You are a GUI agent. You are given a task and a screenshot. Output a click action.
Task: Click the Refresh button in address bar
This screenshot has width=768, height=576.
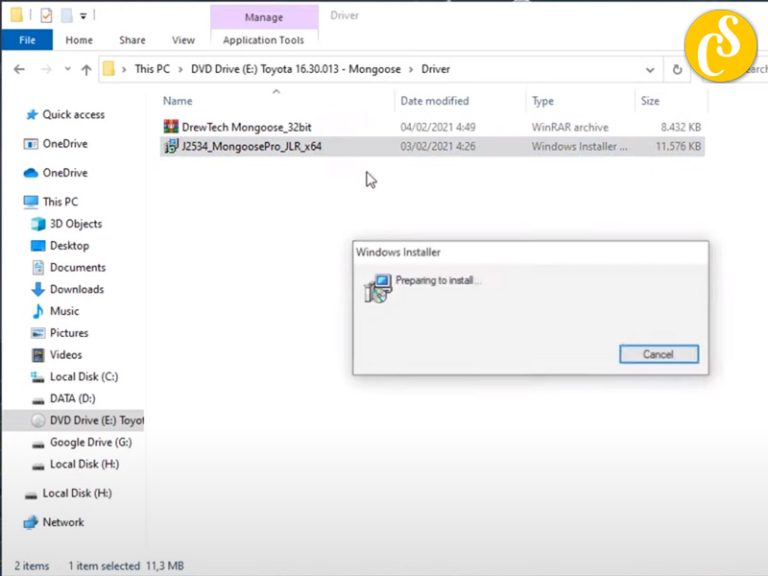pyautogui.click(x=677, y=70)
